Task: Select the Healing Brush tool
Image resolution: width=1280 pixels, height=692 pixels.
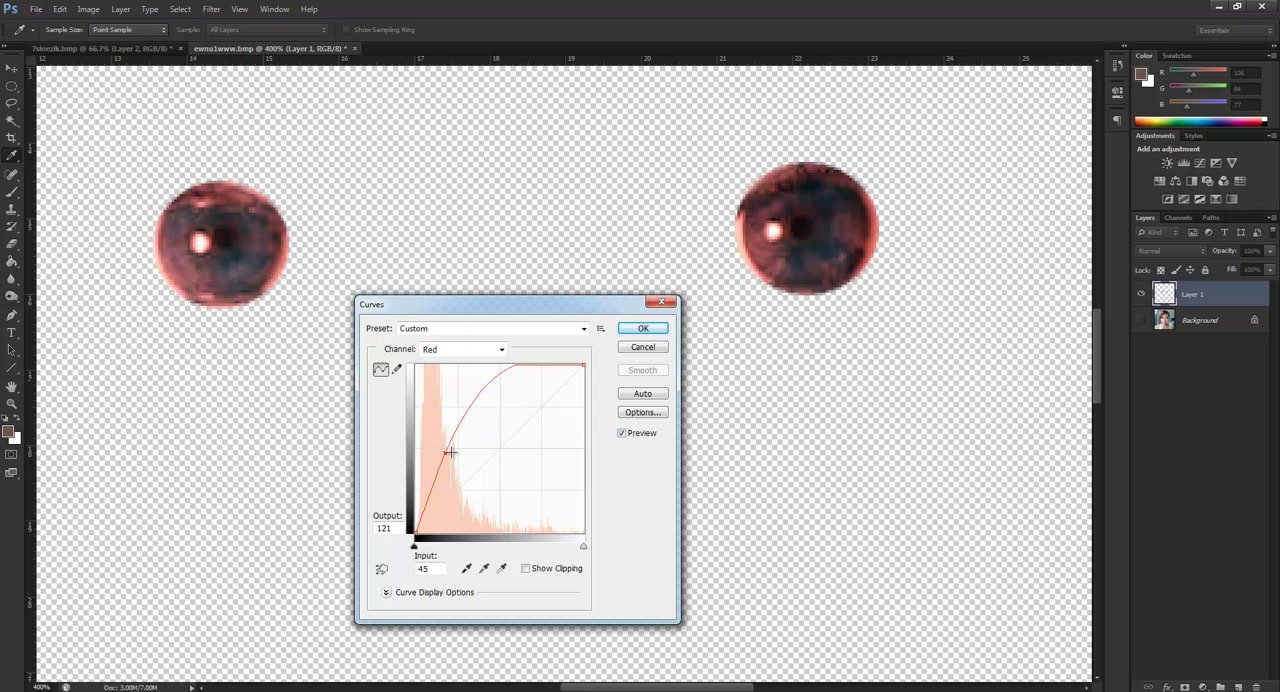Action: (x=11, y=174)
